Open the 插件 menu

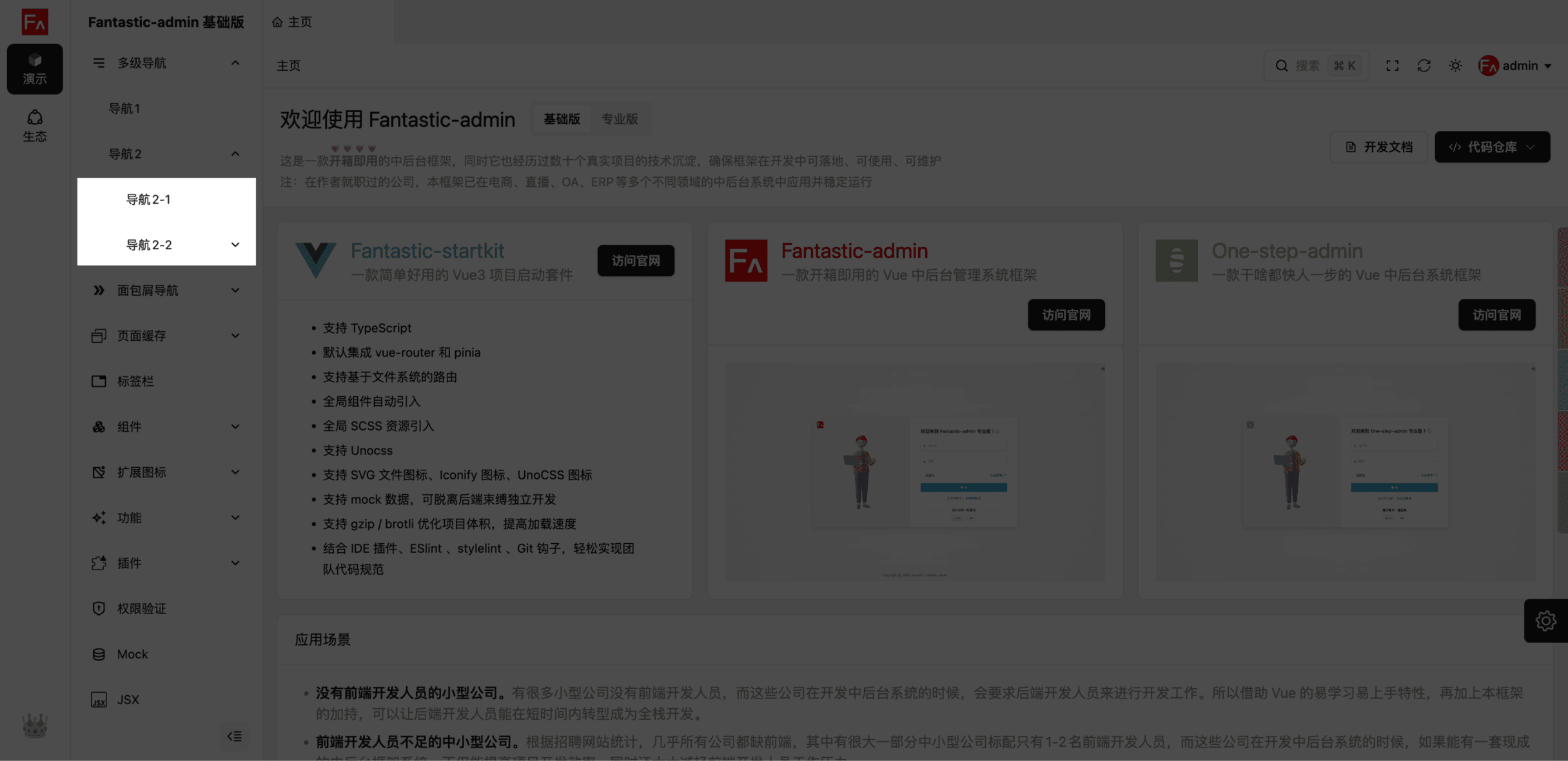(x=166, y=563)
